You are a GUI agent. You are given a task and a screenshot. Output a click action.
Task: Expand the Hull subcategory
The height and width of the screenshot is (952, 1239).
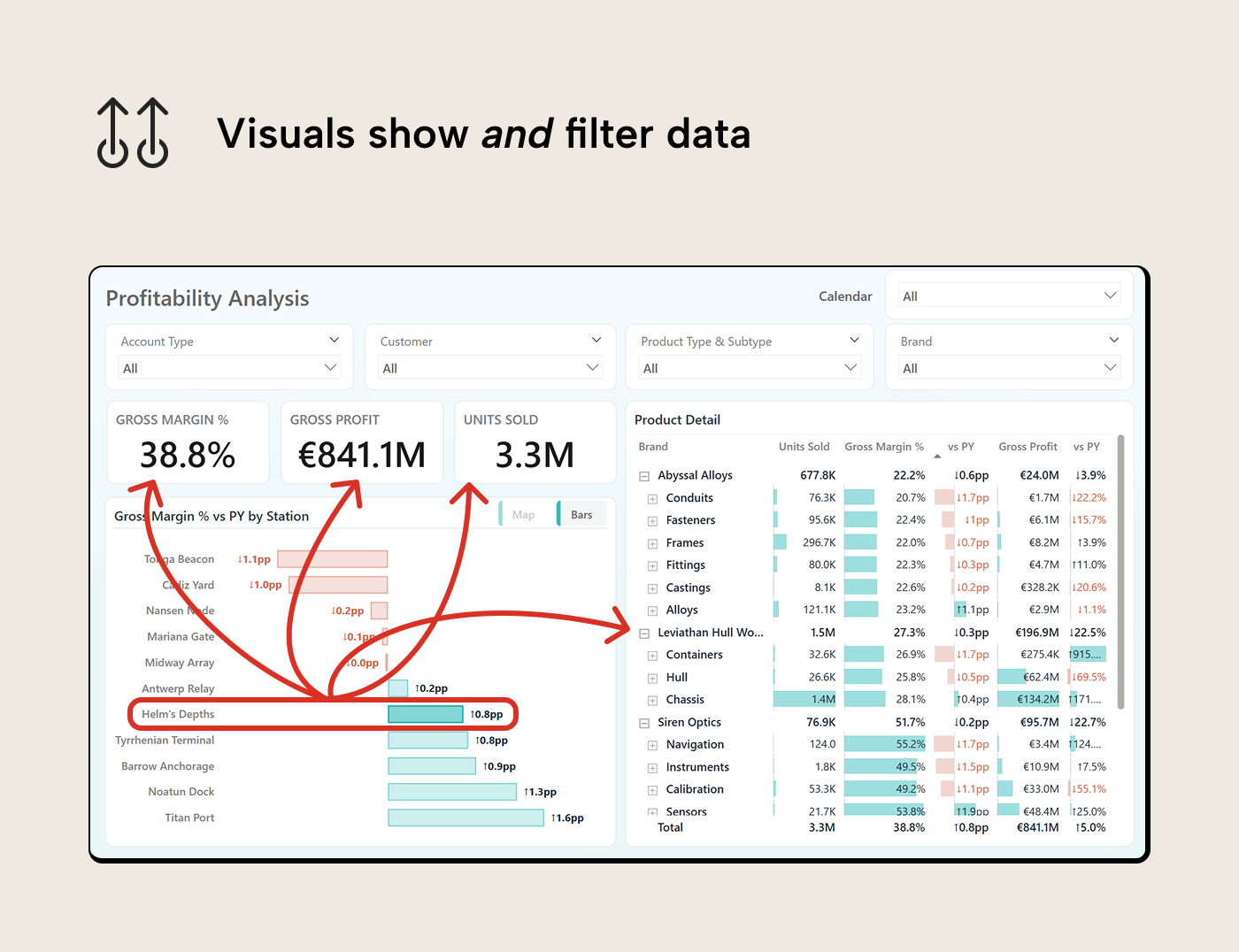coord(651,677)
